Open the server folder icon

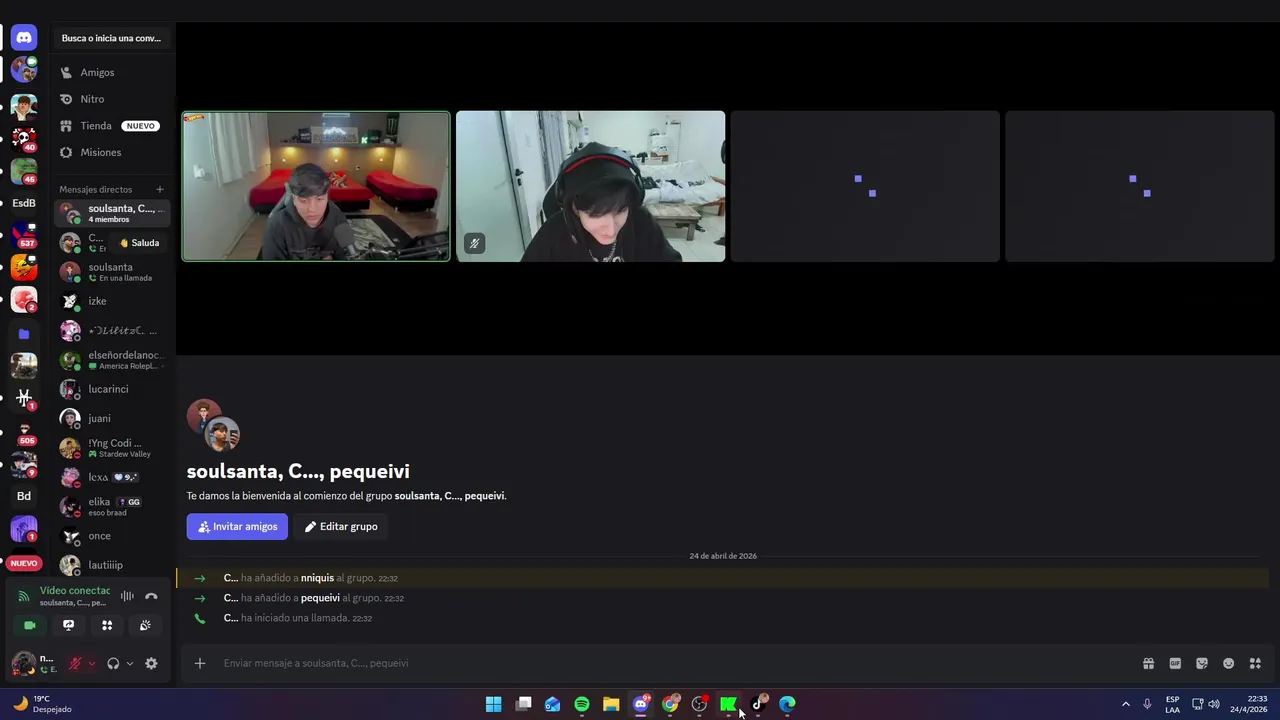(24, 334)
